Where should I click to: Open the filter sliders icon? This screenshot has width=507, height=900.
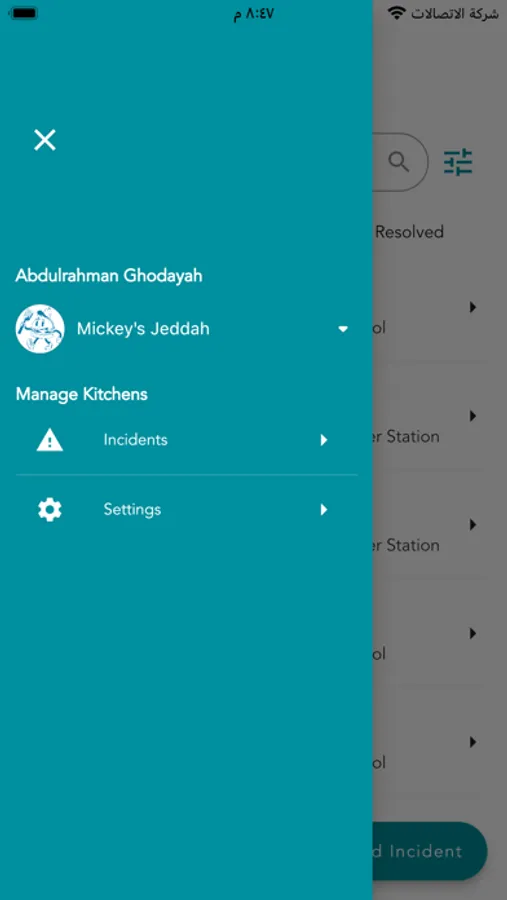click(458, 162)
